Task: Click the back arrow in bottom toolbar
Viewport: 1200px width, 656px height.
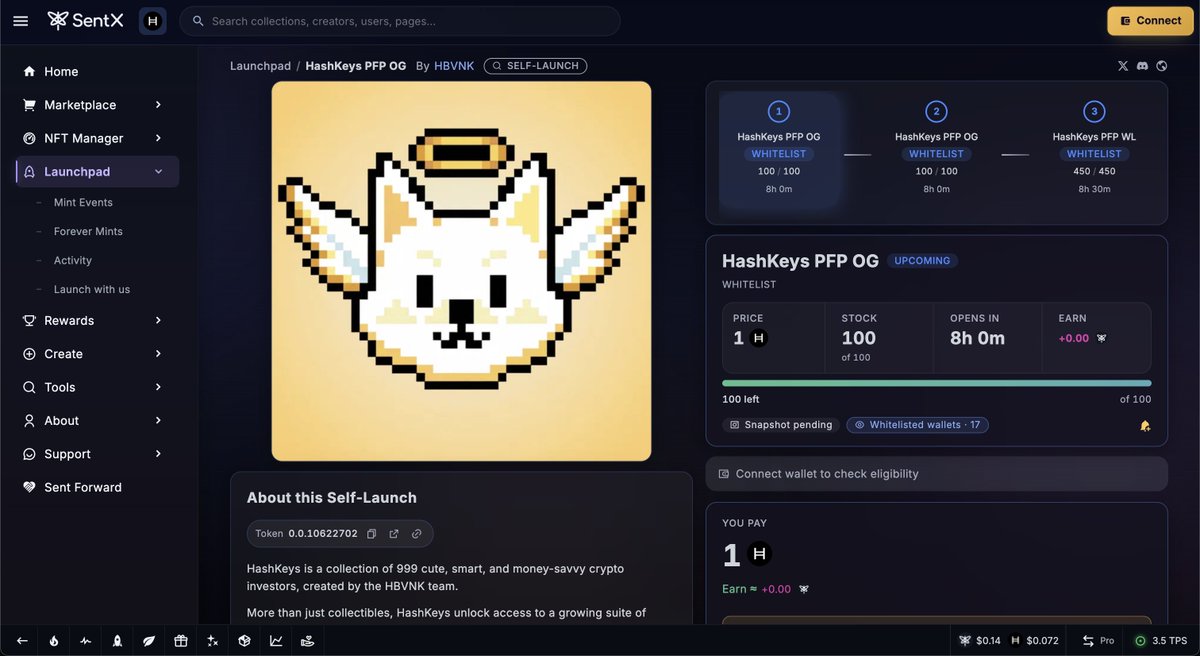Action: [x=22, y=641]
